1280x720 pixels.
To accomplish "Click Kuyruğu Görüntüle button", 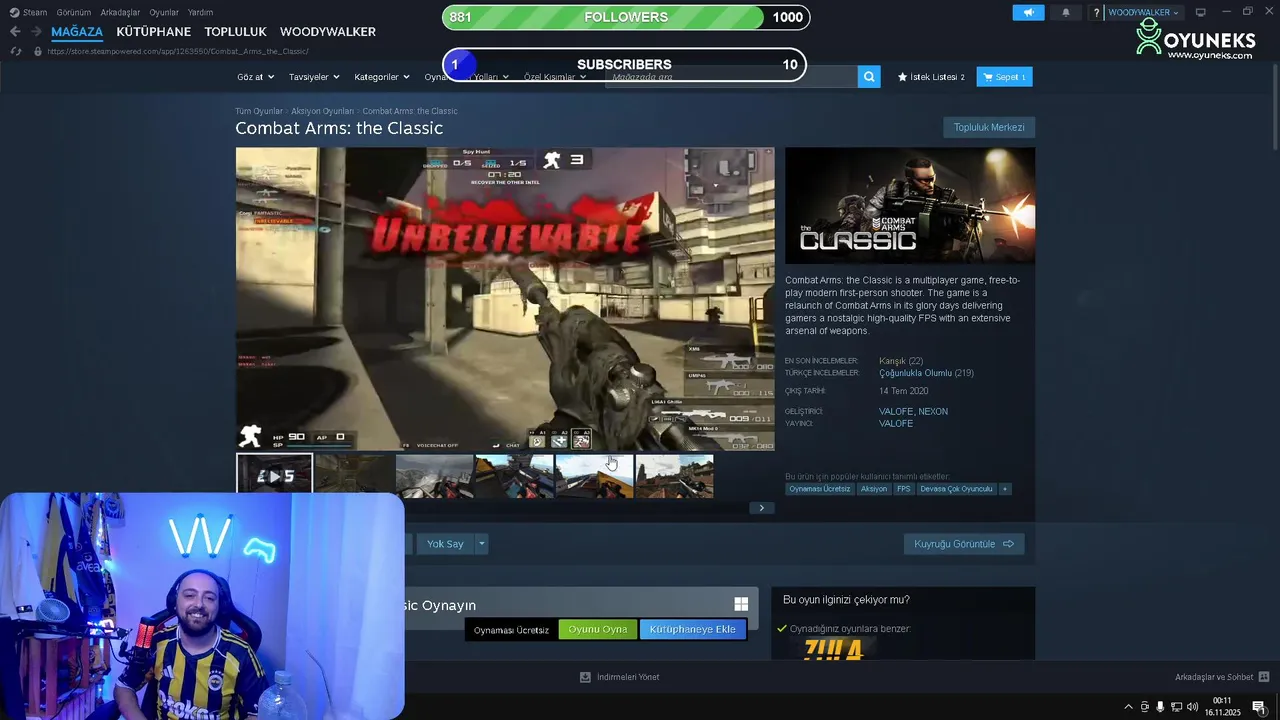I will click(x=964, y=544).
